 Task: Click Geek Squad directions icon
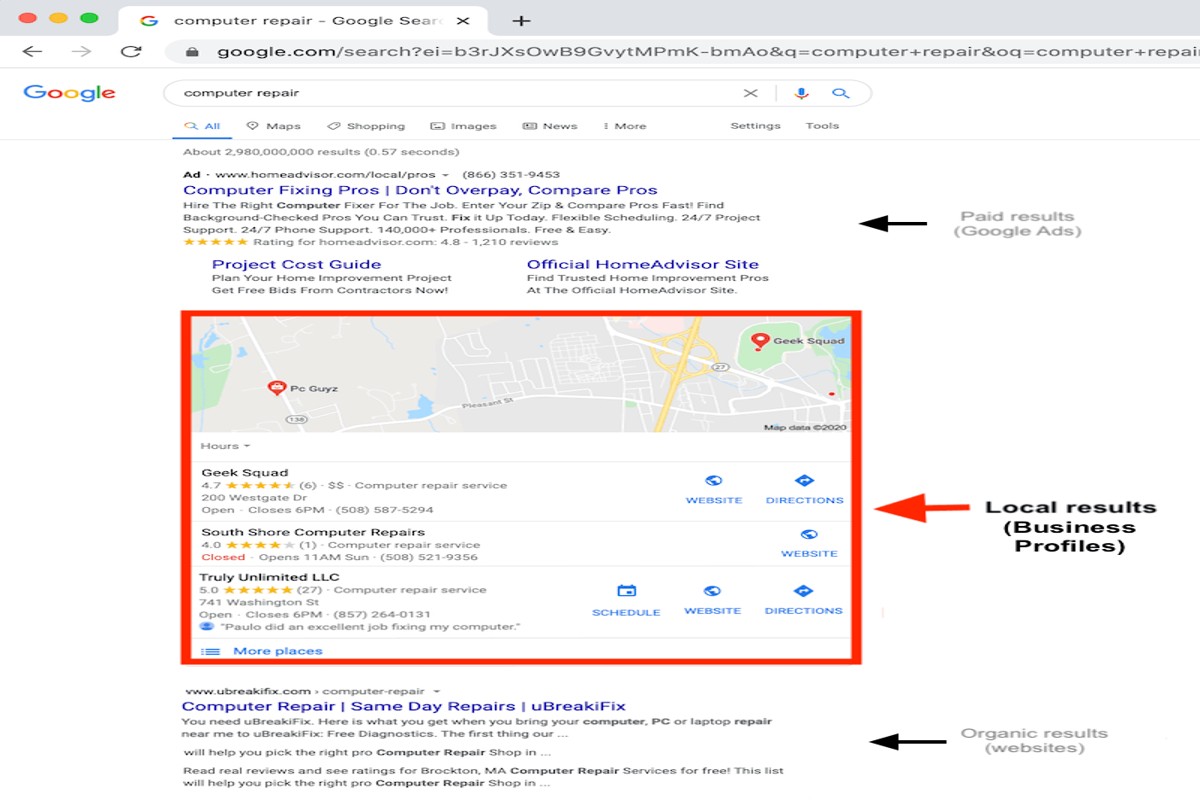804,481
